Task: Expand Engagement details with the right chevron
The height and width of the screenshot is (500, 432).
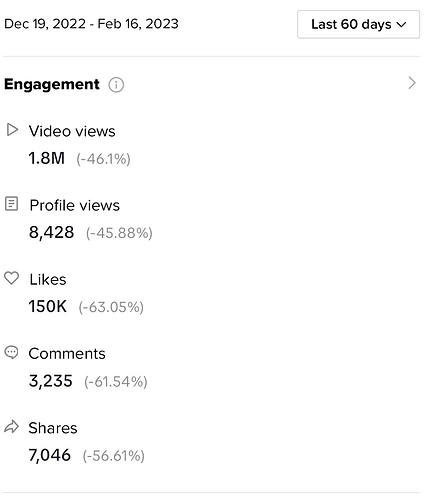Action: (x=412, y=83)
